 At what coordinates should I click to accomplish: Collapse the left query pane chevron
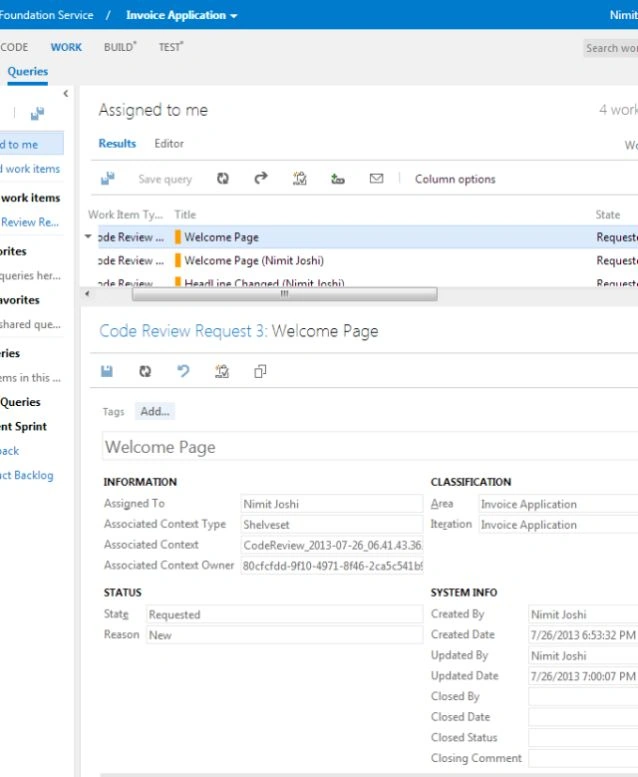65,93
